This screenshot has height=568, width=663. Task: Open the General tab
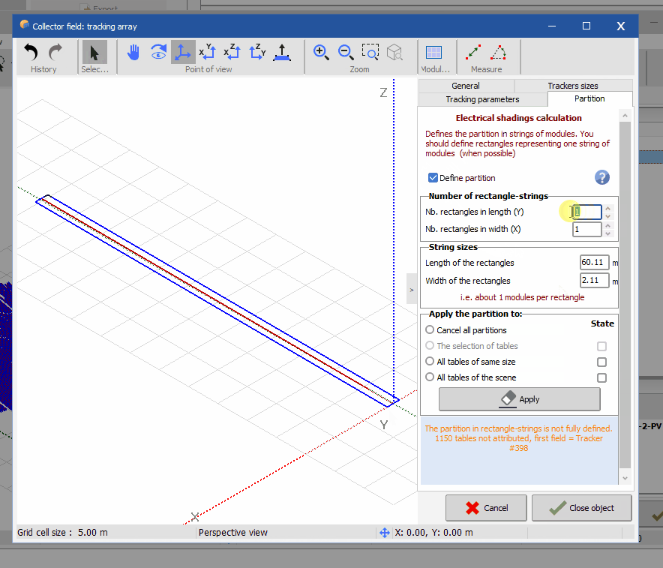coord(466,86)
